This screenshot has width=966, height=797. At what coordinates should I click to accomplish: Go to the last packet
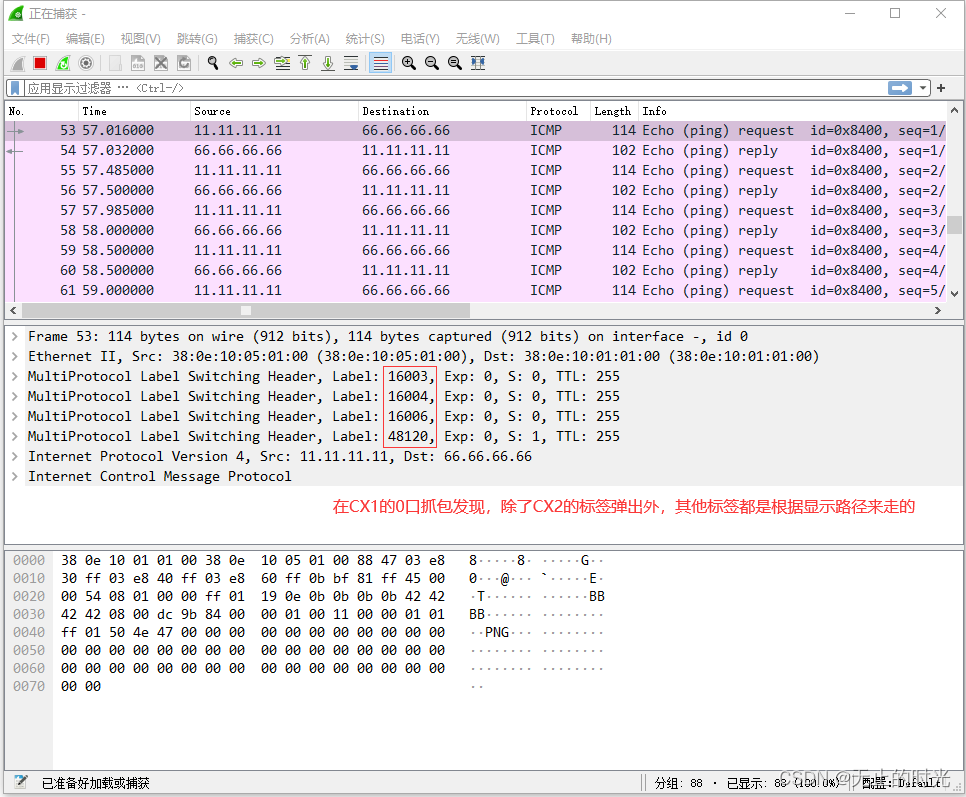(329, 62)
